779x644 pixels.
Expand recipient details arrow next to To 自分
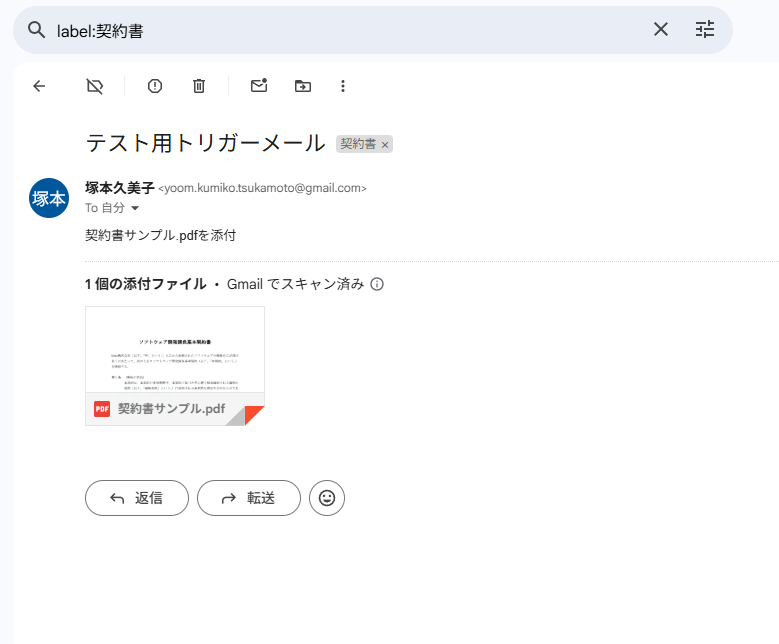[x=135, y=208]
